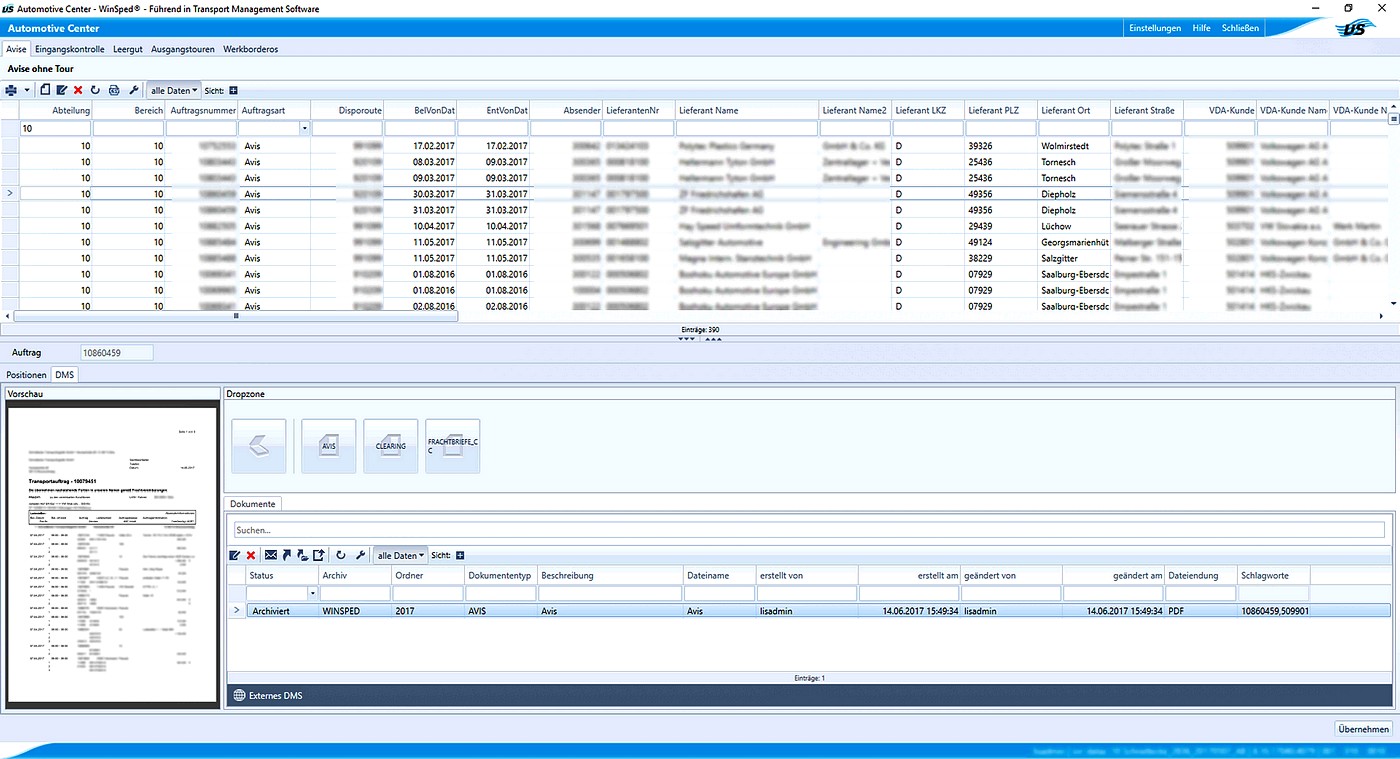Switch to the Eingangskontrolle tab
The height and width of the screenshot is (759, 1400).
(x=69, y=49)
